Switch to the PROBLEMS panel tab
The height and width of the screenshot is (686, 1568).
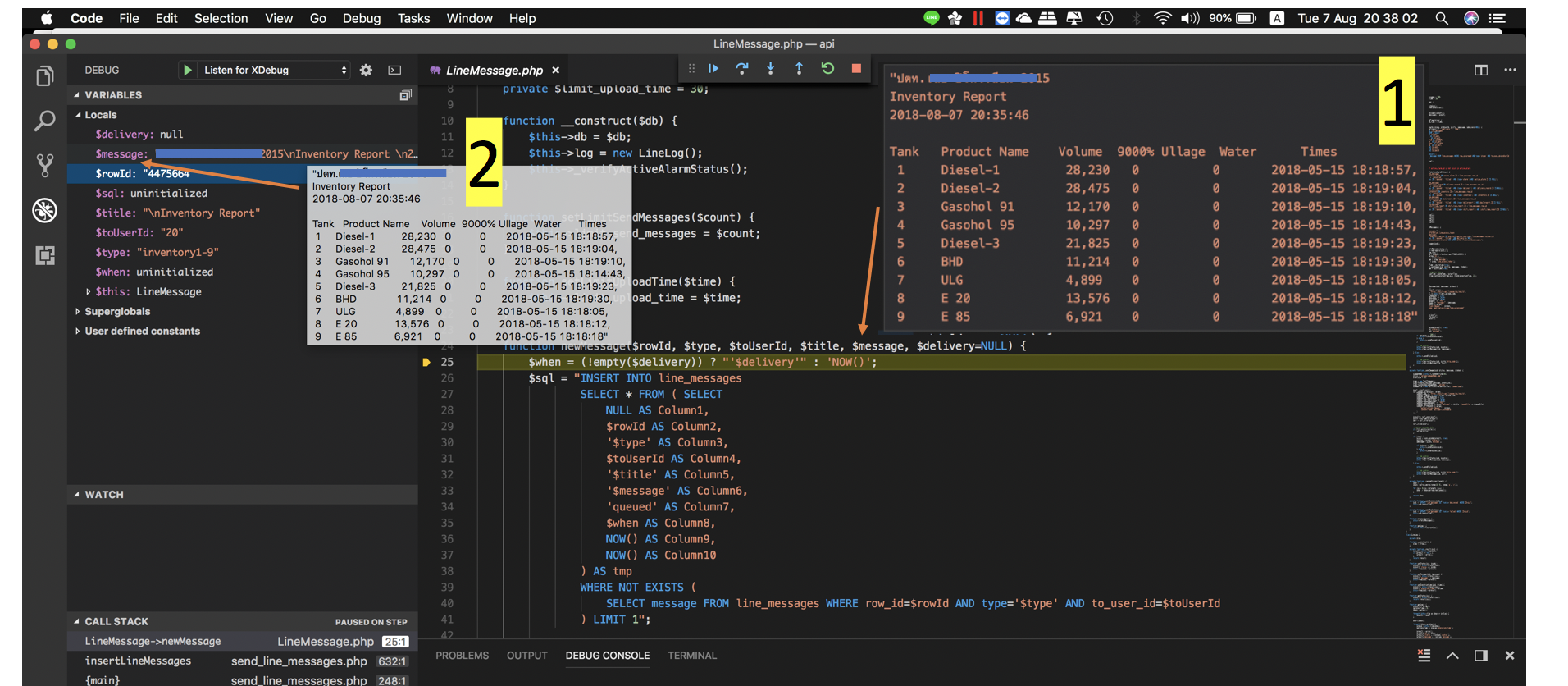(x=462, y=656)
